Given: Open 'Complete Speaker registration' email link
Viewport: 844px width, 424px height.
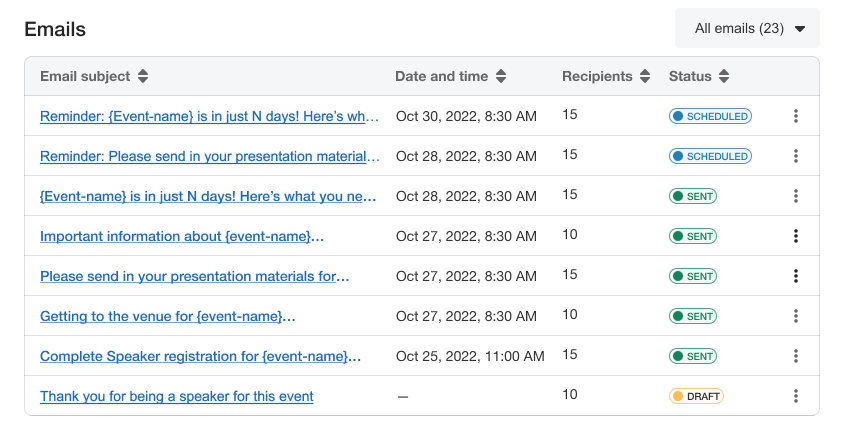Looking at the screenshot, I should [x=200, y=356].
